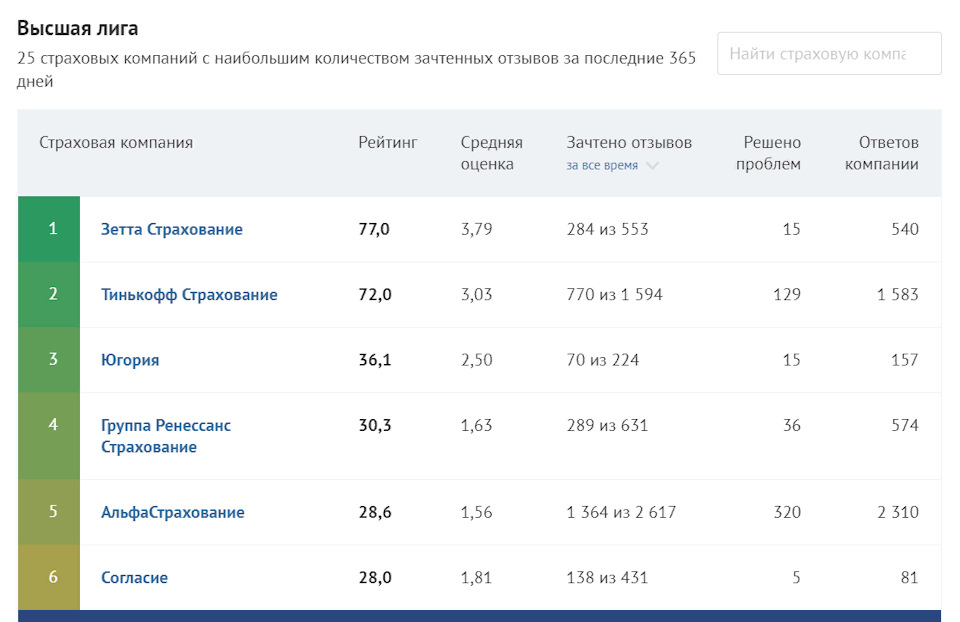The width and height of the screenshot is (960, 622).
Task: Open the Зетта Страхование company link
Action: tap(172, 229)
